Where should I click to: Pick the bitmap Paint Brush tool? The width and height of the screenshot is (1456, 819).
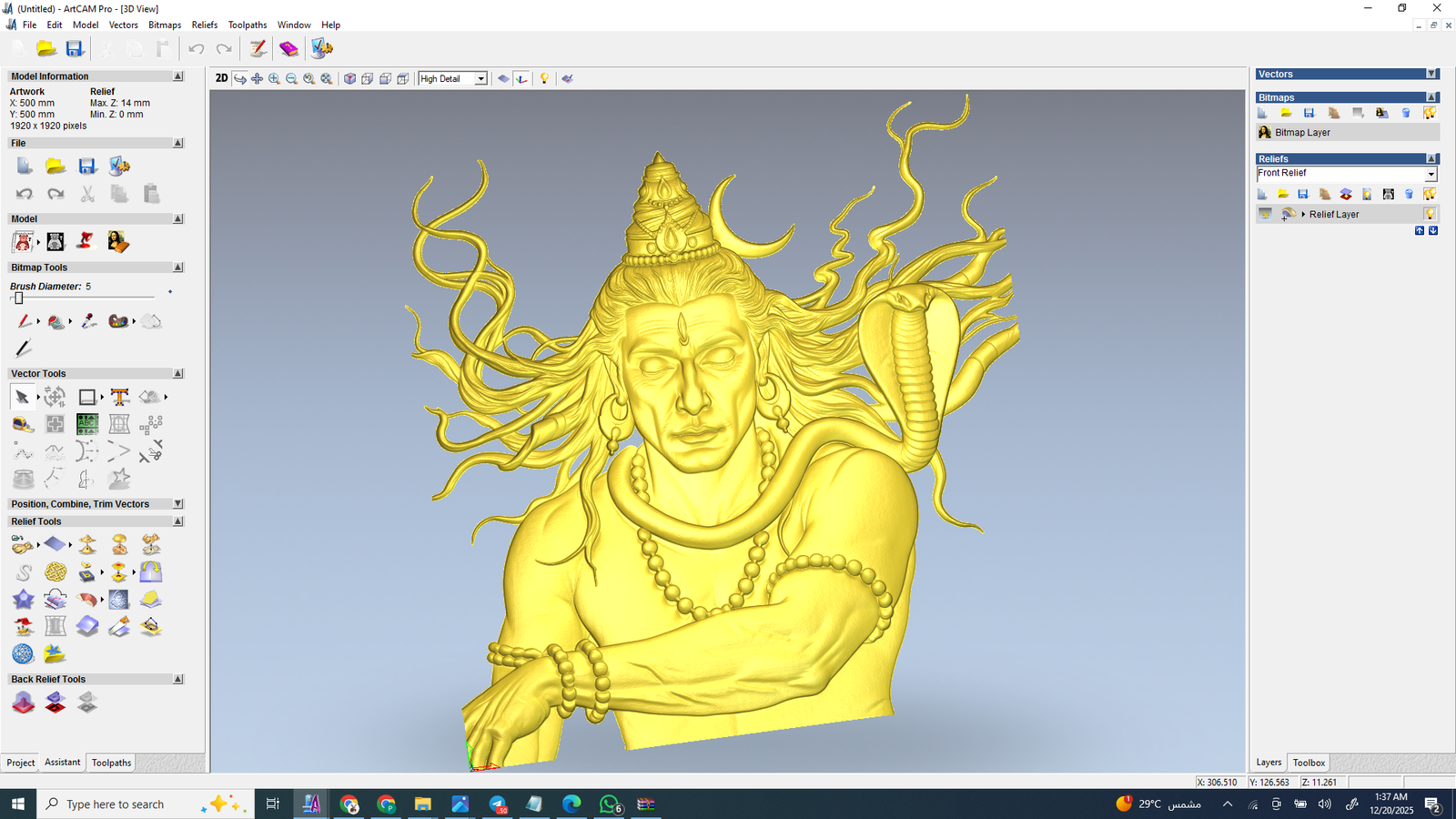(x=24, y=321)
